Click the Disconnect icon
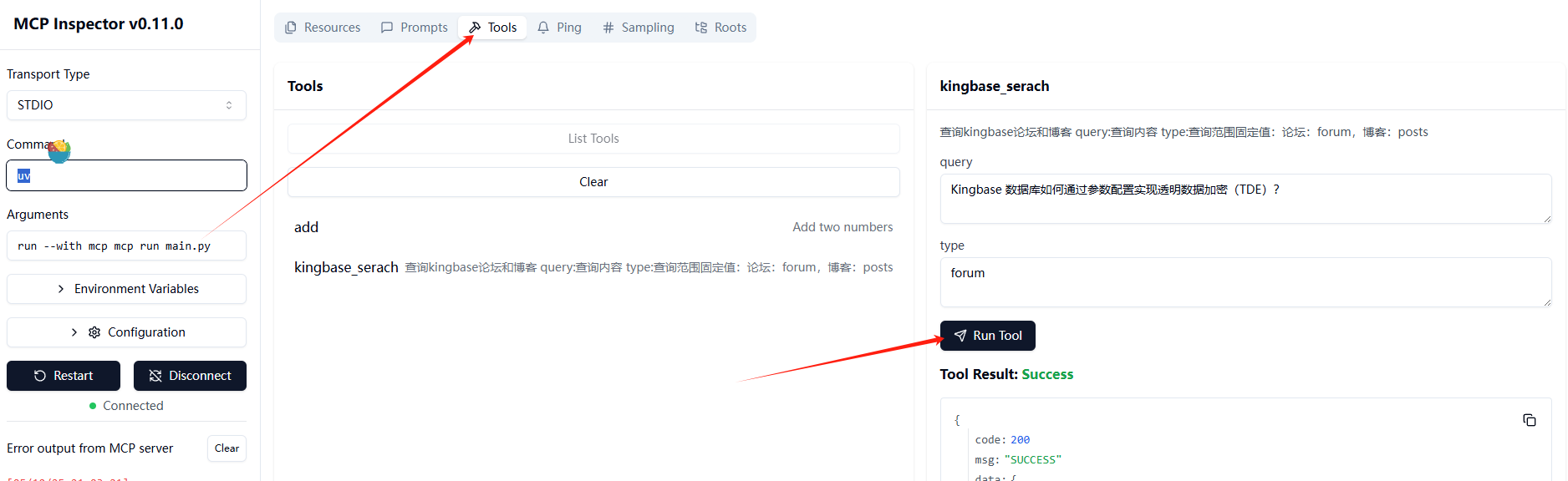1568x481 pixels. 155,376
